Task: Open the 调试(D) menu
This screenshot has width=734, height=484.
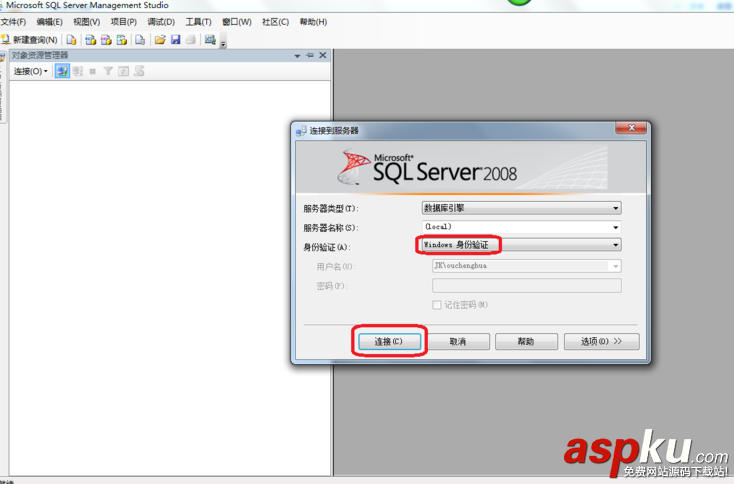Action: tap(161, 22)
